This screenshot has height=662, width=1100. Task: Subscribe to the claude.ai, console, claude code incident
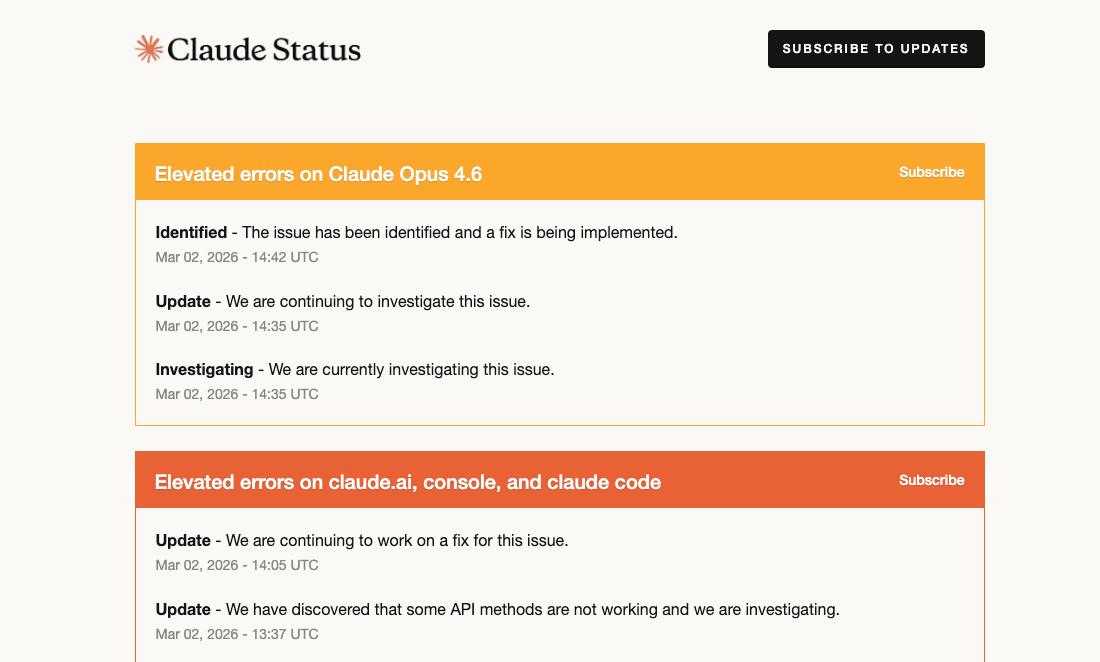931,480
